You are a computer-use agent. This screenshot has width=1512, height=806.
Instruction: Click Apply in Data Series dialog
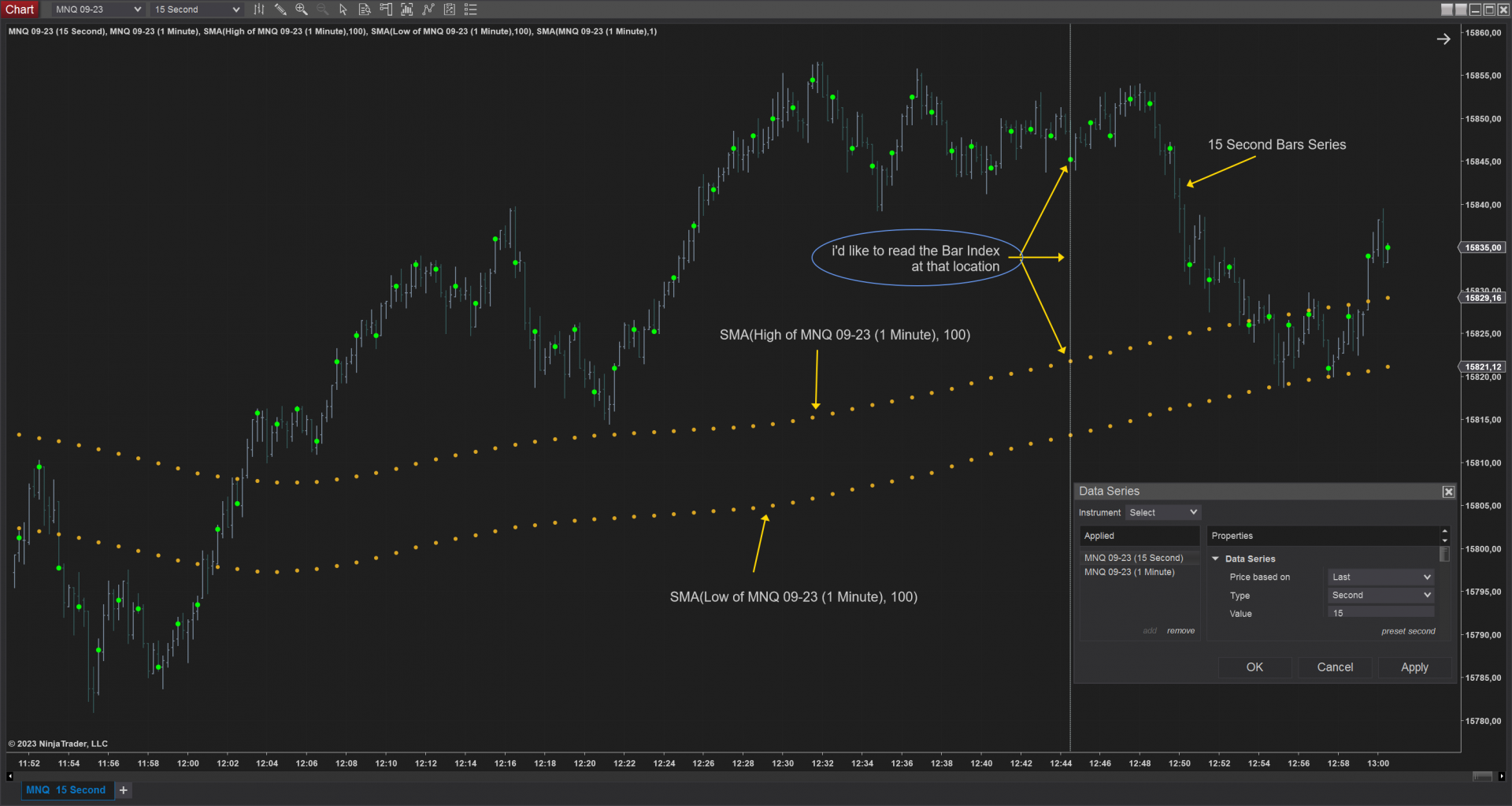[x=1414, y=667]
